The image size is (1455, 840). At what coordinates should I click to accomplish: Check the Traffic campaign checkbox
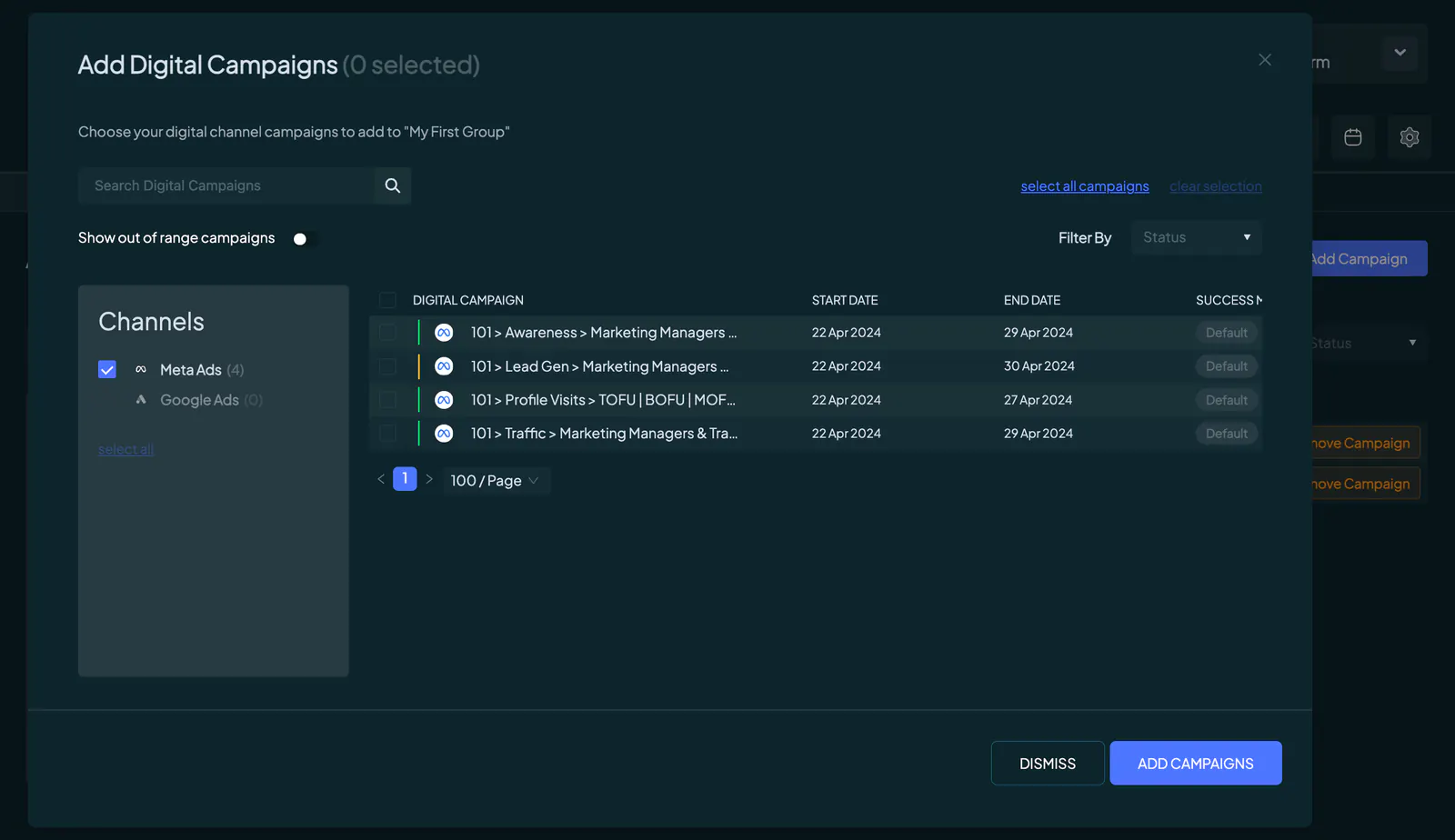click(x=387, y=434)
